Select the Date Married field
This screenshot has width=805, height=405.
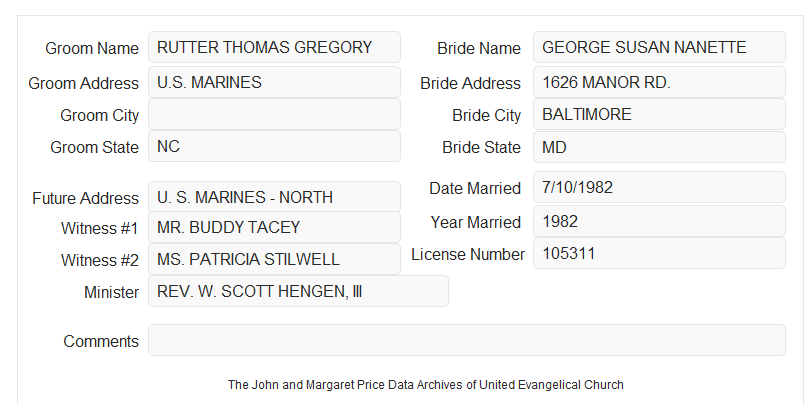(x=659, y=187)
